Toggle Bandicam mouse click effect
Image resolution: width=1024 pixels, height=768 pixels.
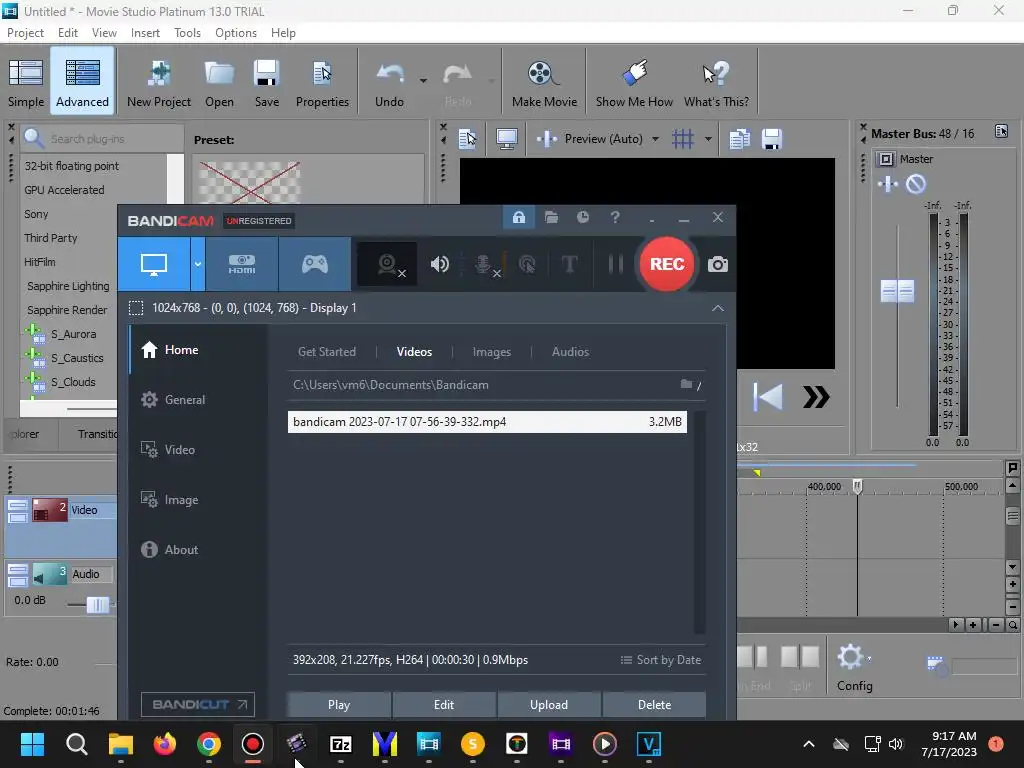pos(526,264)
